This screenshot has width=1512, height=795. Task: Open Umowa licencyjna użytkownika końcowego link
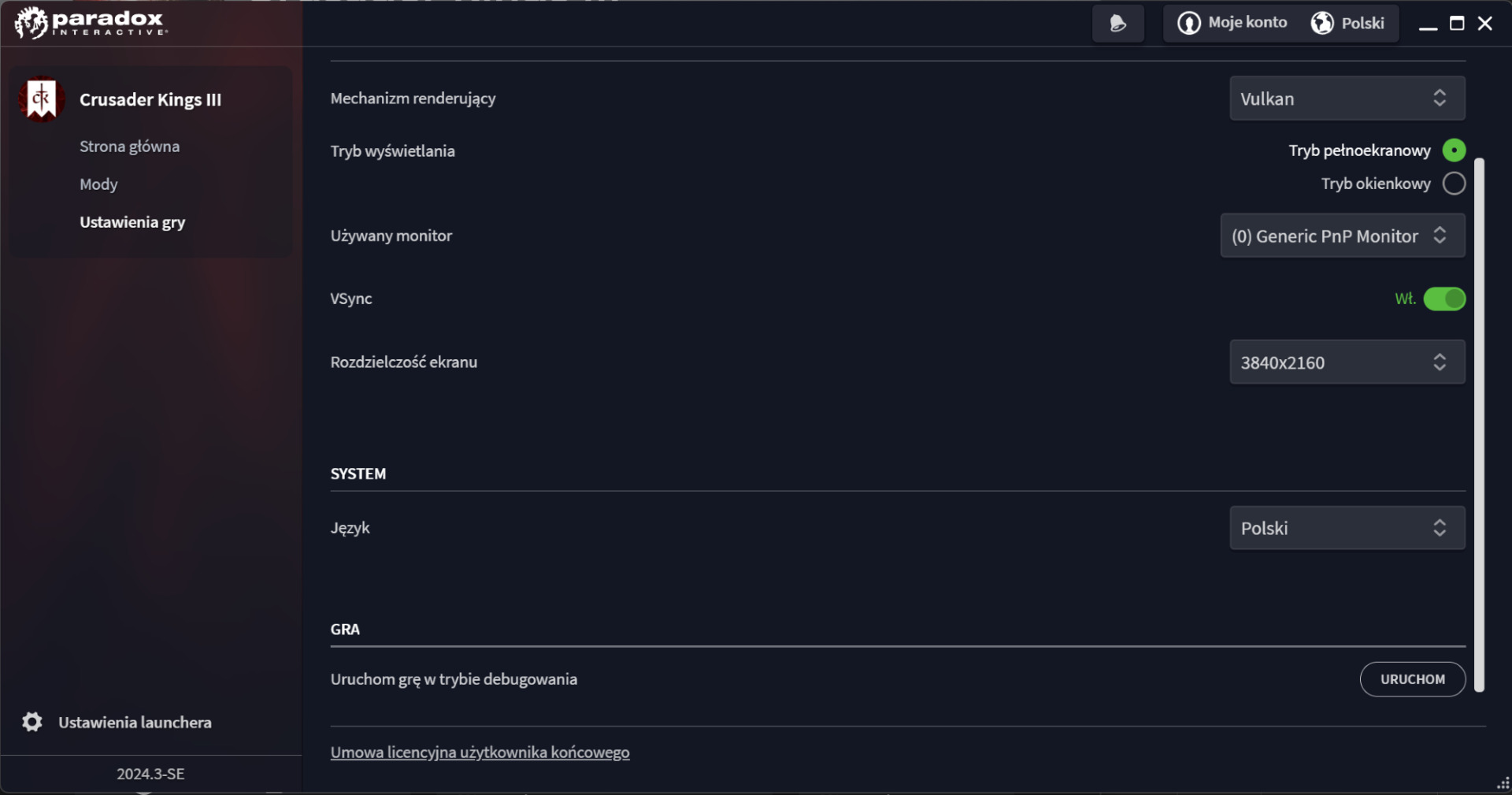(480, 752)
